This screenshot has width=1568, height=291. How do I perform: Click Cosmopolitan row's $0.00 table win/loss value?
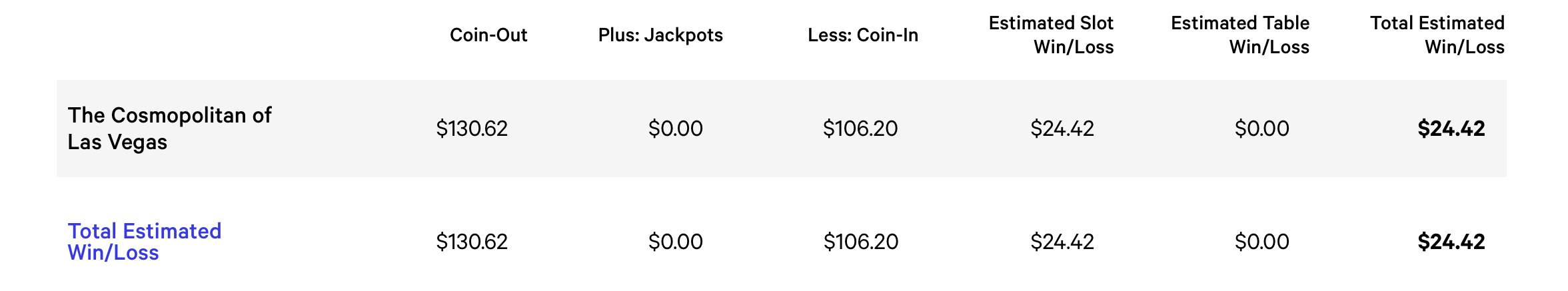click(1261, 129)
